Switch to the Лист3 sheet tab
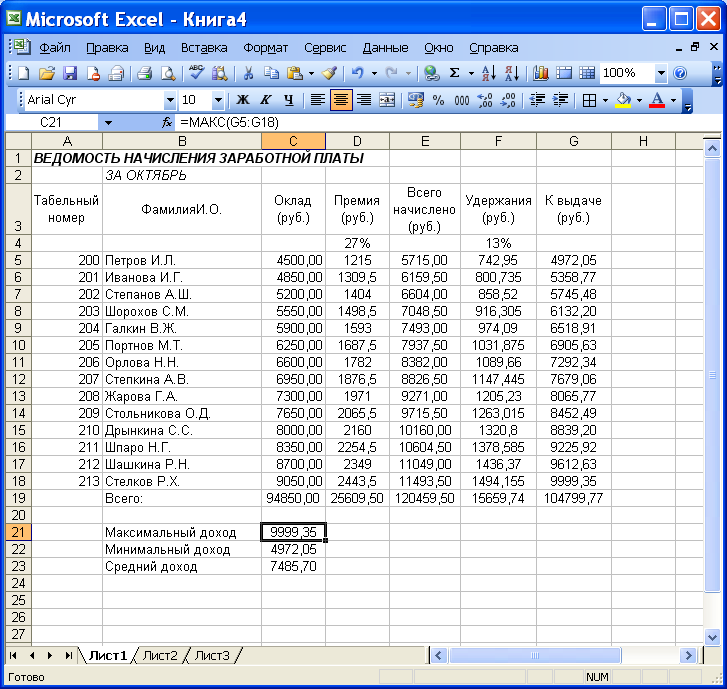This screenshot has height=689, width=727. (211, 656)
